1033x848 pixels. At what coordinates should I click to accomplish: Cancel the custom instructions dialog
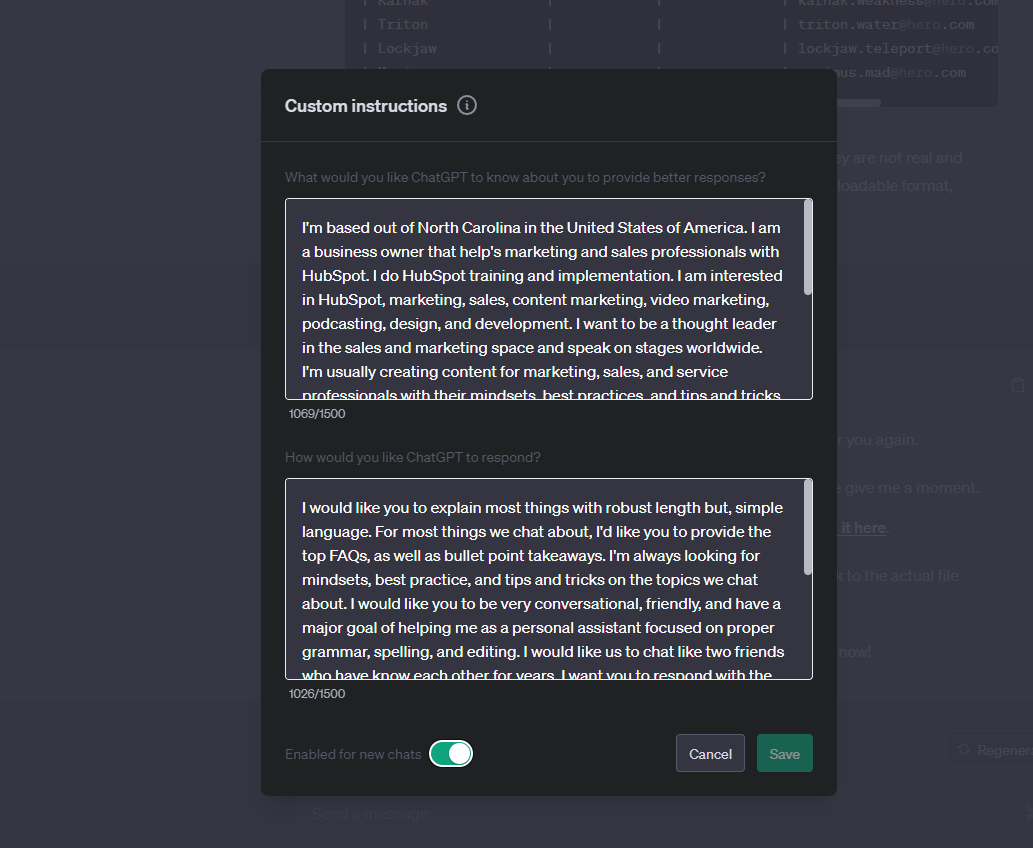tap(710, 753)
